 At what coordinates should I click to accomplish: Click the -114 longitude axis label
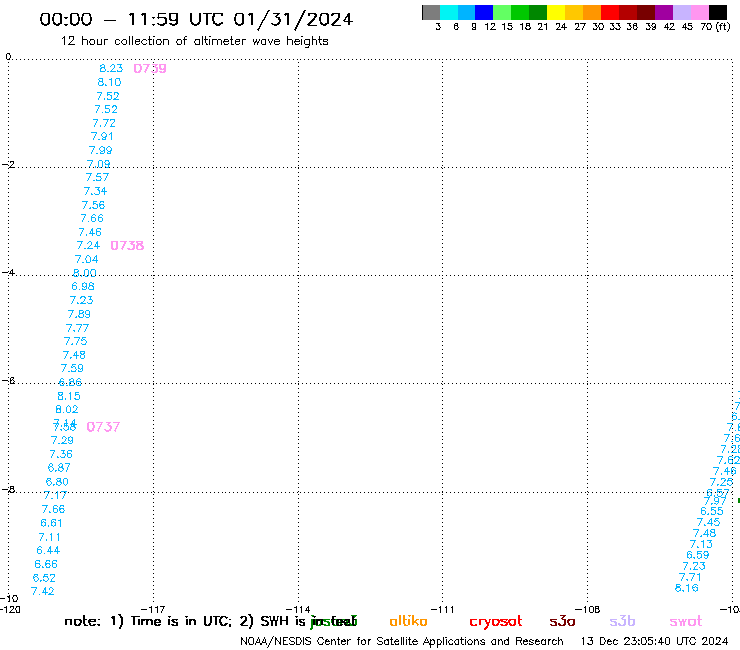[x=298, y=609]
